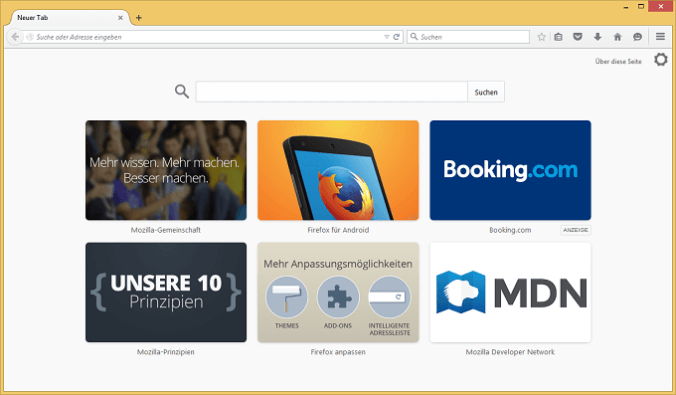676x395 pixels.
Task: Click the large page search input
Action: point(332,92)
